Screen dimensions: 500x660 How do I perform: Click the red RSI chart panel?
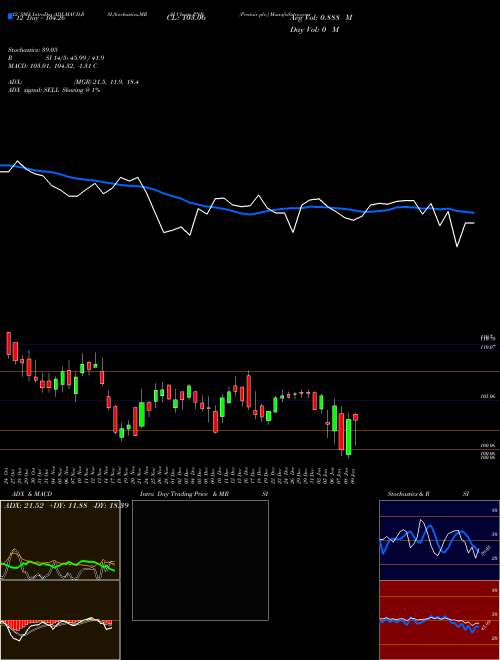tap(439, 620)
